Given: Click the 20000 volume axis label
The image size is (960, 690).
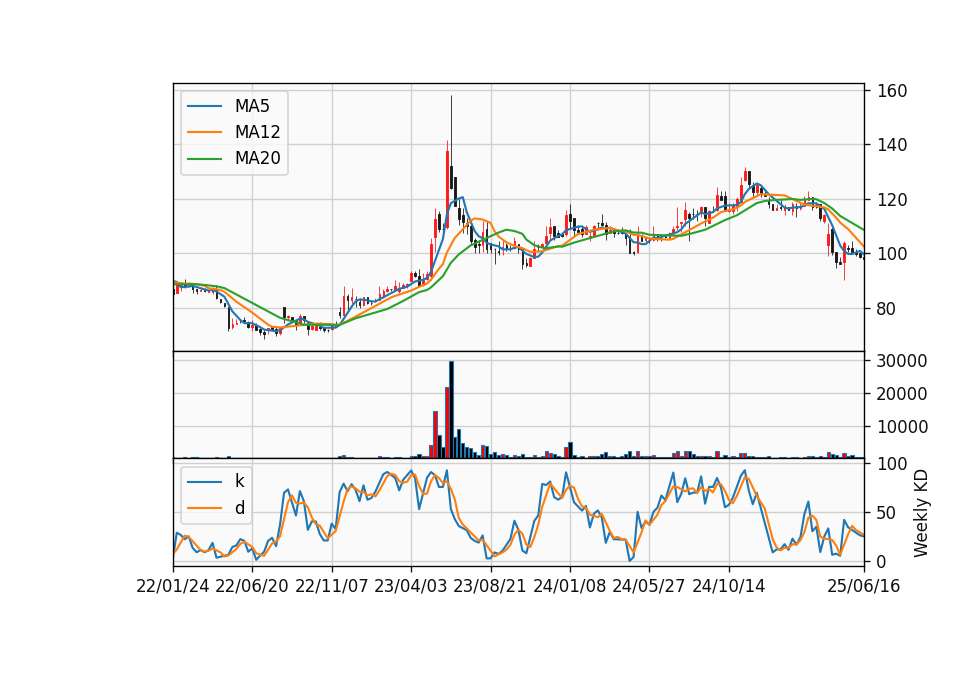Looking at the screenshot, I should tap(902, 394).
